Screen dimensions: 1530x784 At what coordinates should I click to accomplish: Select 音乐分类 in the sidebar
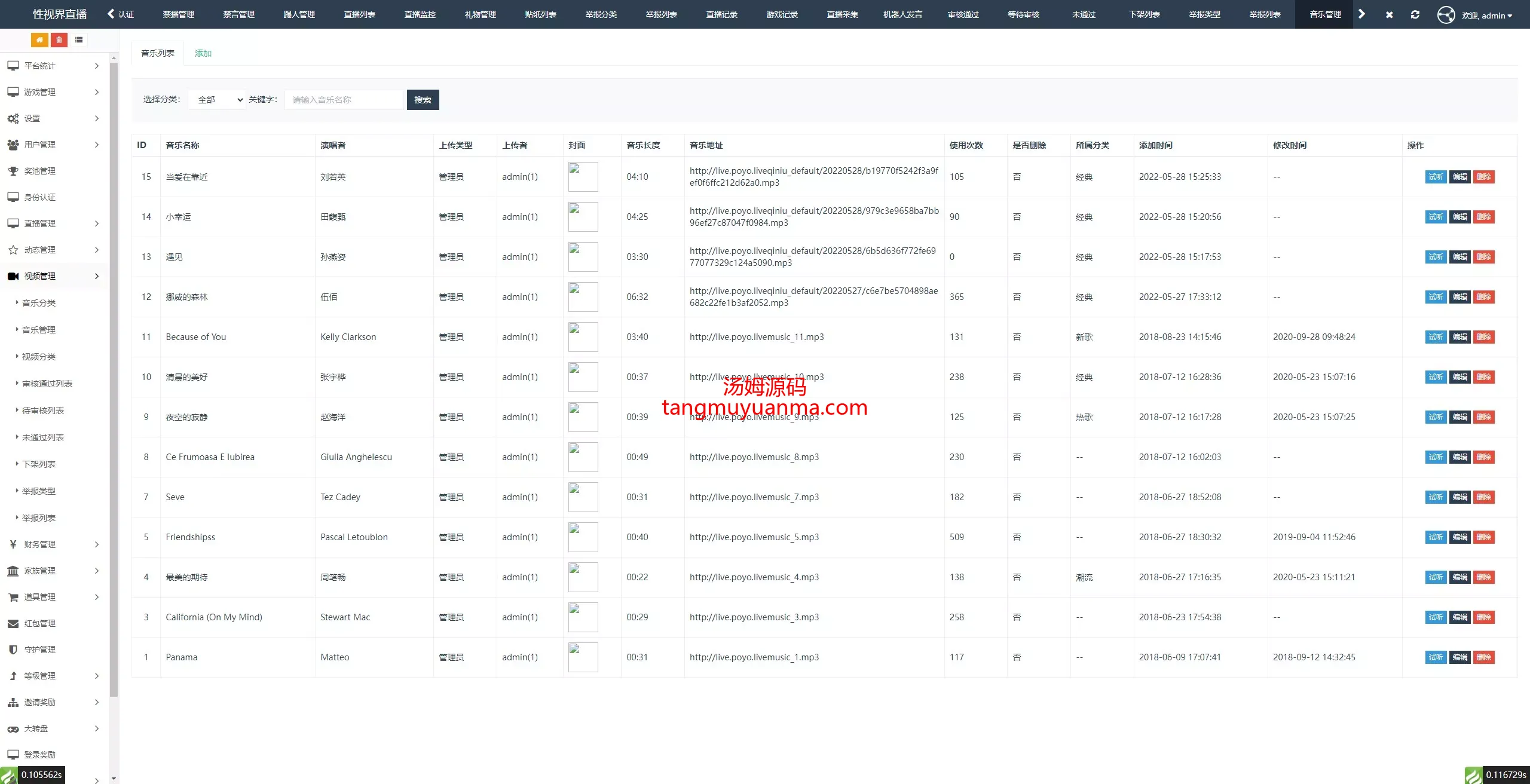(x=39, y=303)
